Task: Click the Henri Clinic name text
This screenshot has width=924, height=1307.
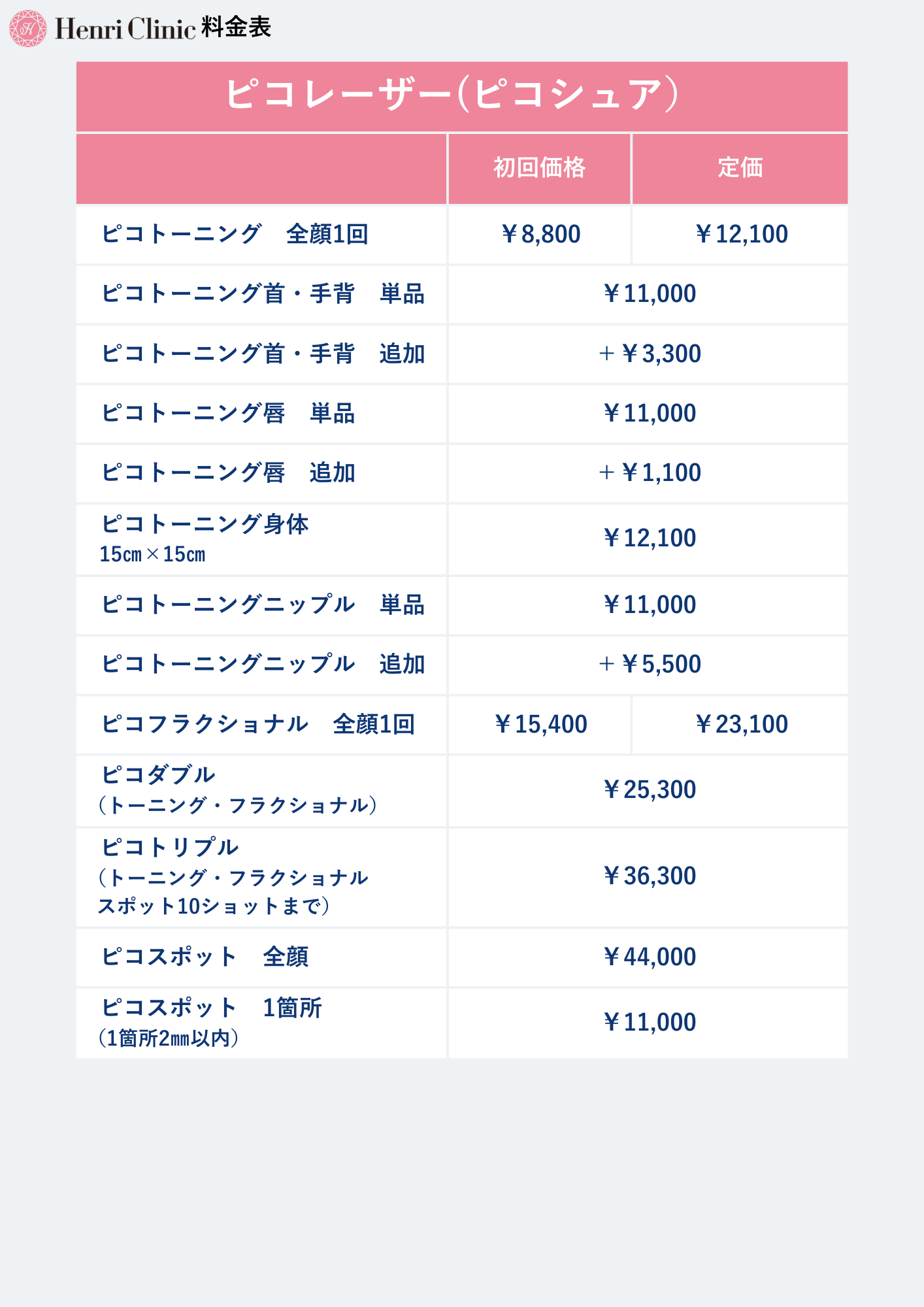Action: click(x=125, y=29)
